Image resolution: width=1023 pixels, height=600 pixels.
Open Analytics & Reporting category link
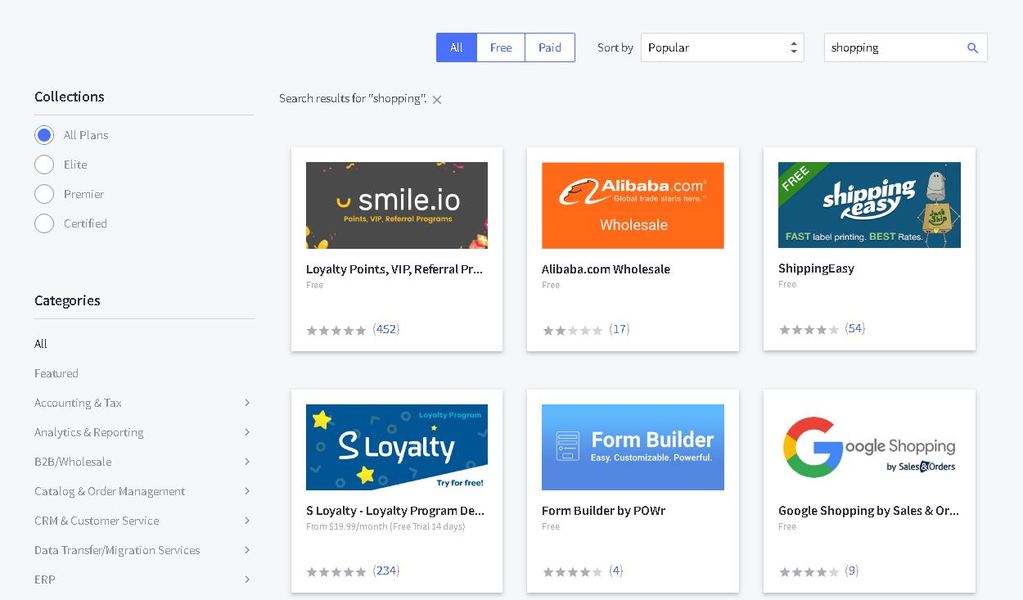click(x=89, y=432)
